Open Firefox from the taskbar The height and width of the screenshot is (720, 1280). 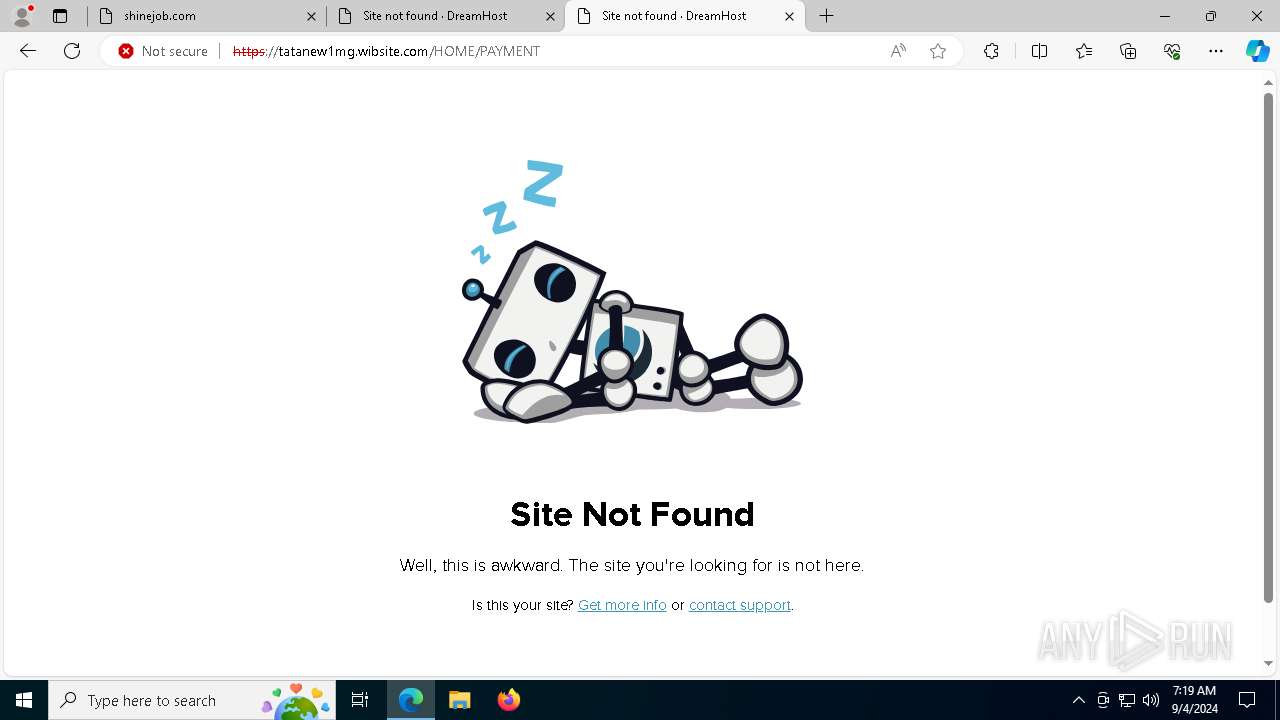pyautogui.click(x=508, y=700)
